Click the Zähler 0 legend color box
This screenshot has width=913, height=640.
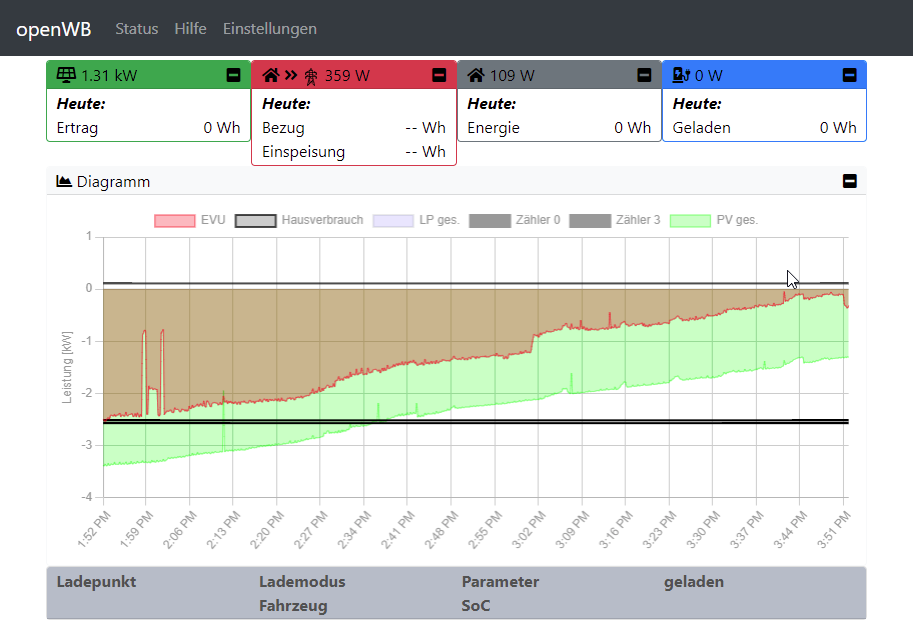coord(489,220)
